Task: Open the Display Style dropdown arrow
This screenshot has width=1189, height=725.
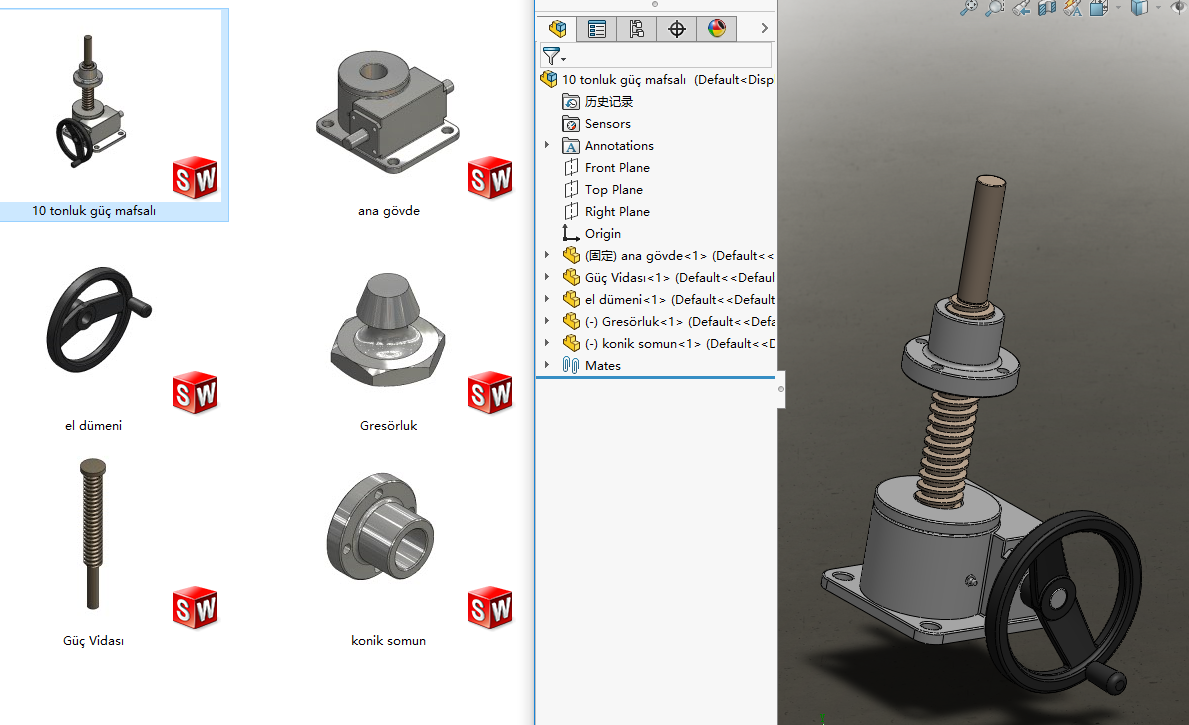Action: pyautogui.click(x=1158, y=8)
